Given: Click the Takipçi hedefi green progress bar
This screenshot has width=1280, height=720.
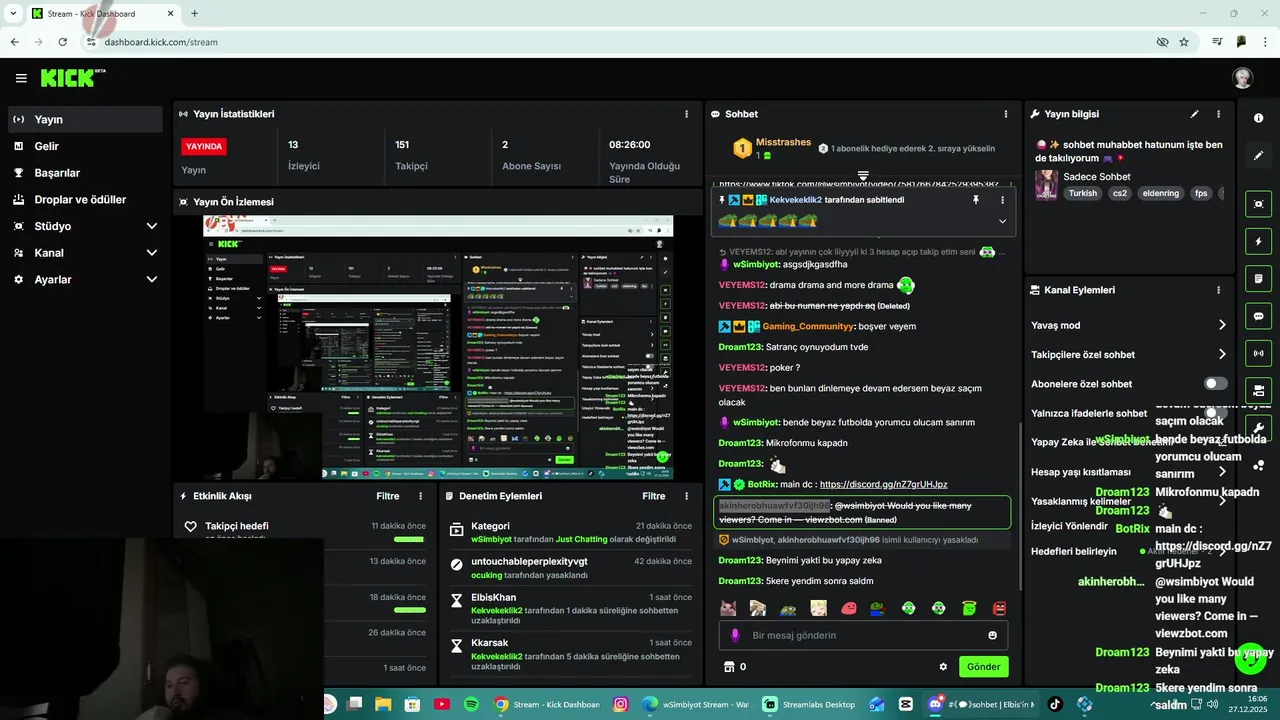Looking at the screenshot, I should coord(408,539).
